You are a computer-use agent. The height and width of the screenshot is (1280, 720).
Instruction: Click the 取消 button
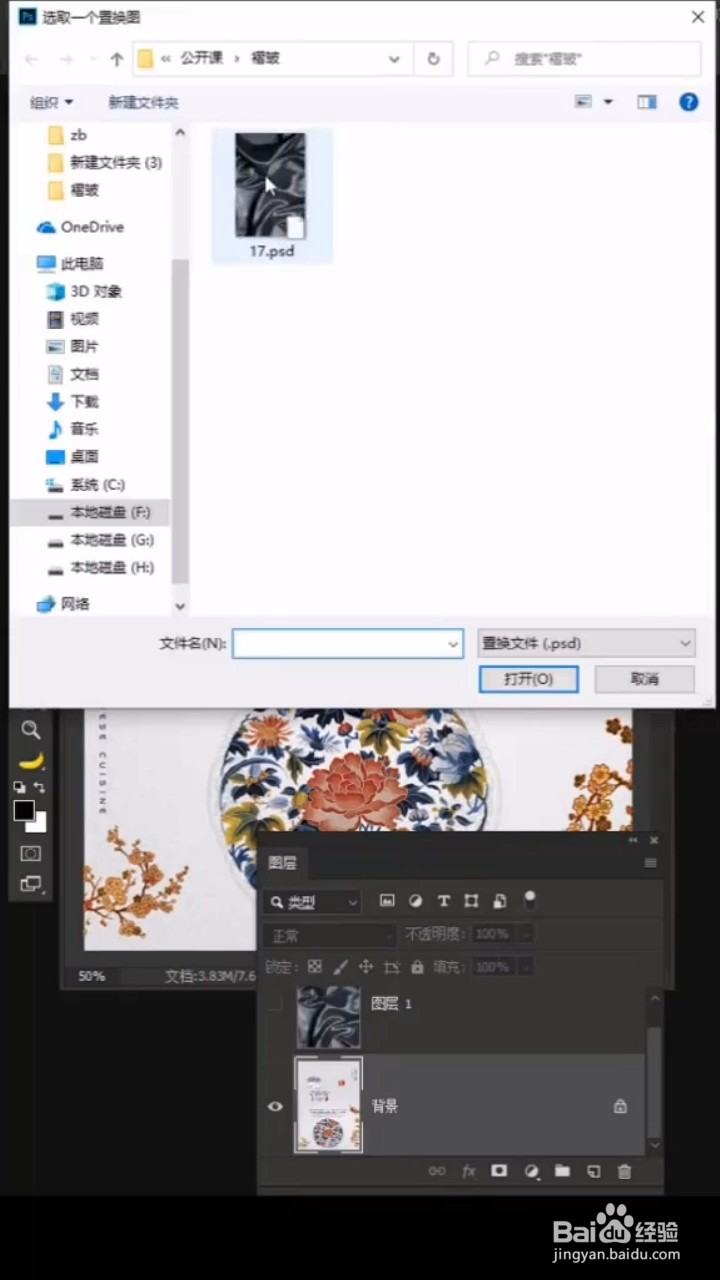pos(645,679)
